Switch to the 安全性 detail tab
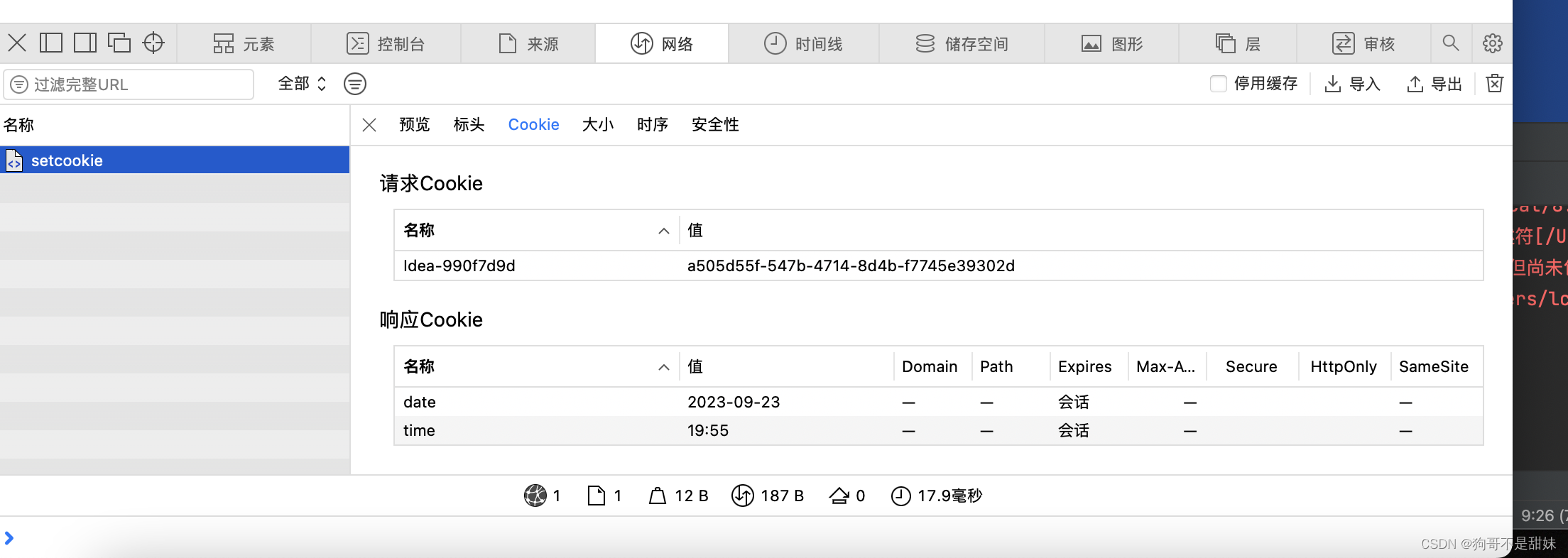This screenshot has height=558, width=1568. tap(715, 125)
